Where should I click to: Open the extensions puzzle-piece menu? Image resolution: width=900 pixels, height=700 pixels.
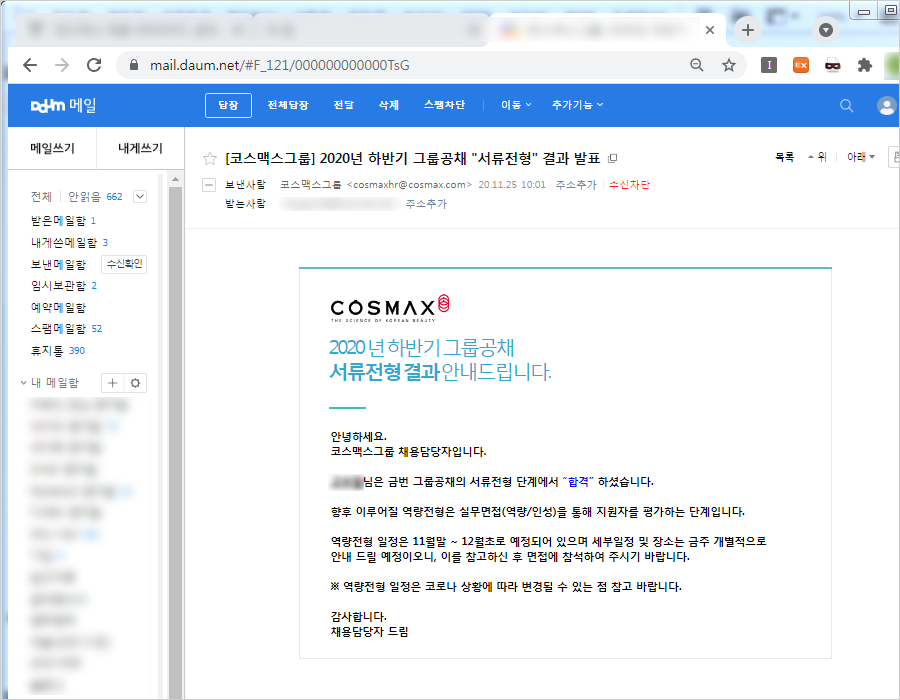tap(864, 65)
